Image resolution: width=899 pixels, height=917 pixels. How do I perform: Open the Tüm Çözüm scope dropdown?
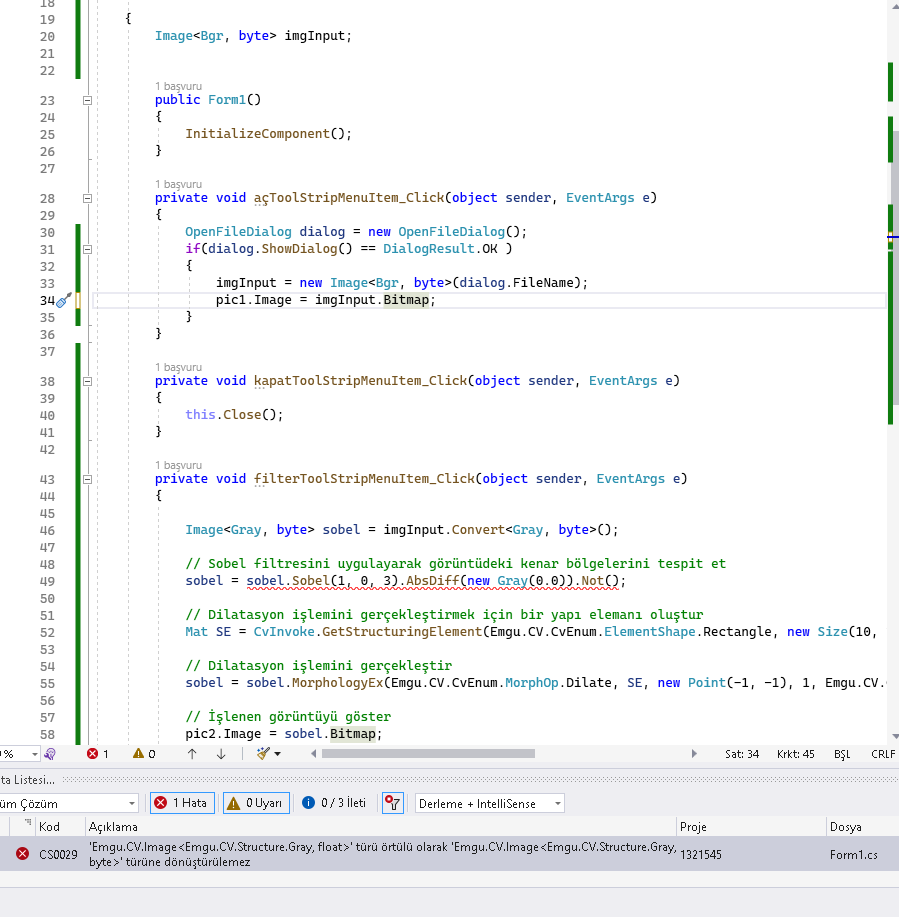click(x=67, y=804)
